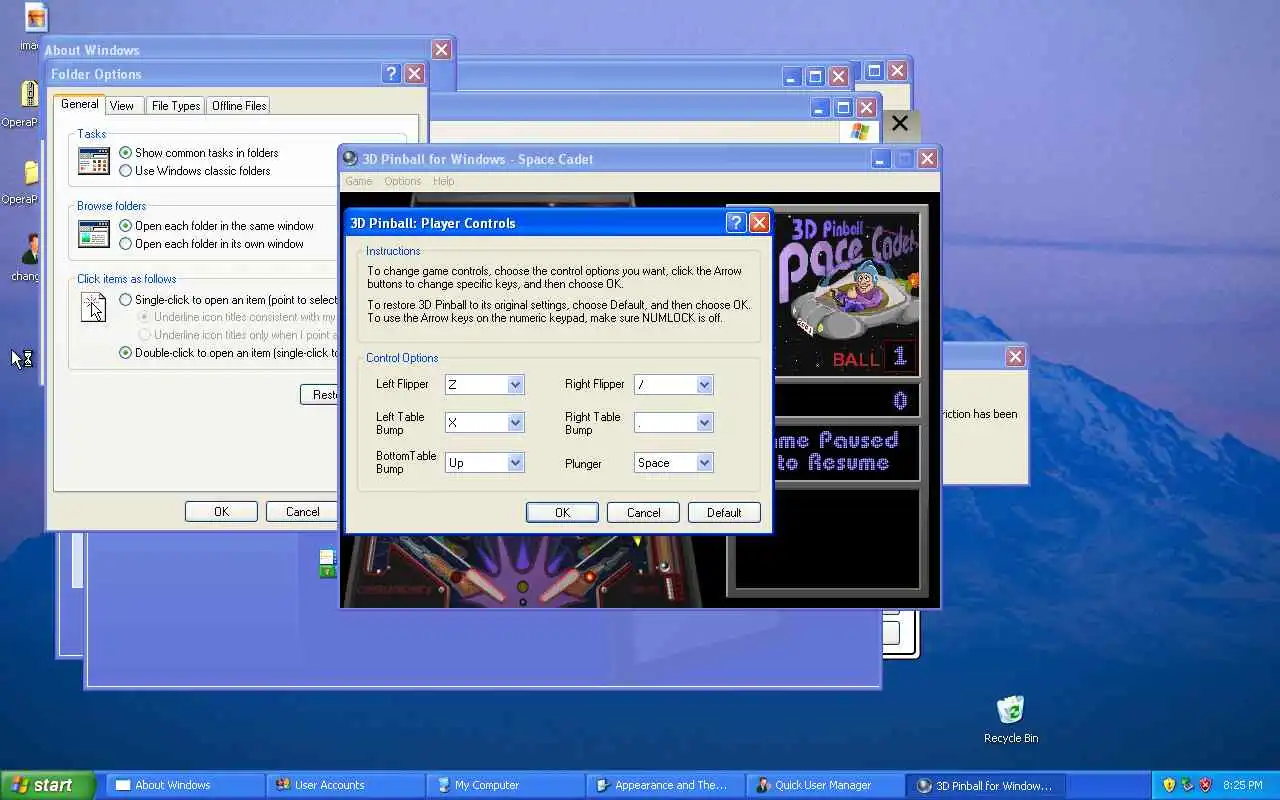
Task: Open the Options menu in 3D Pinball
Action: [403, 181]
